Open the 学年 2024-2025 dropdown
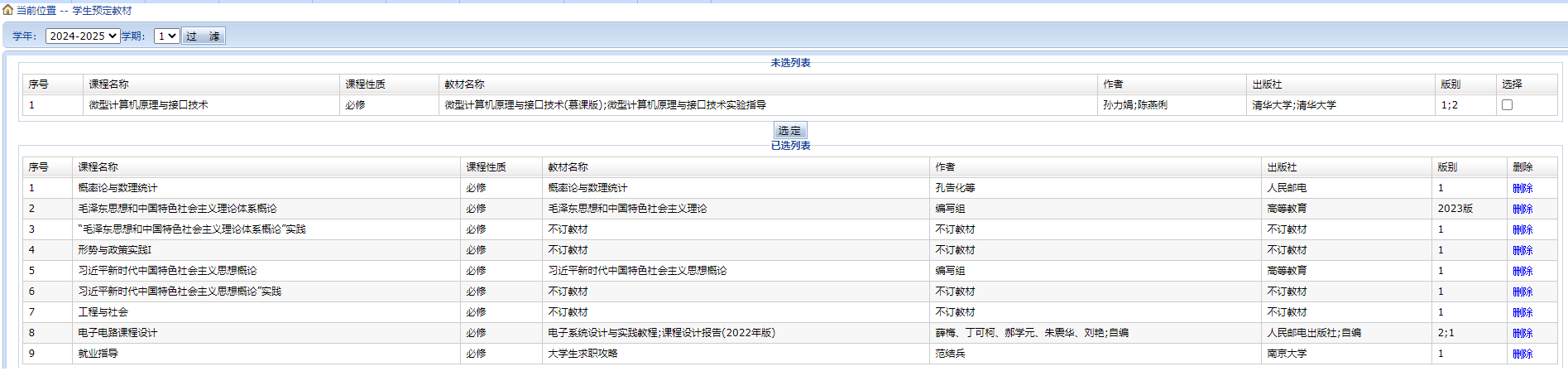This screenshot has width=1568, height=376. [x=83, y=36]
